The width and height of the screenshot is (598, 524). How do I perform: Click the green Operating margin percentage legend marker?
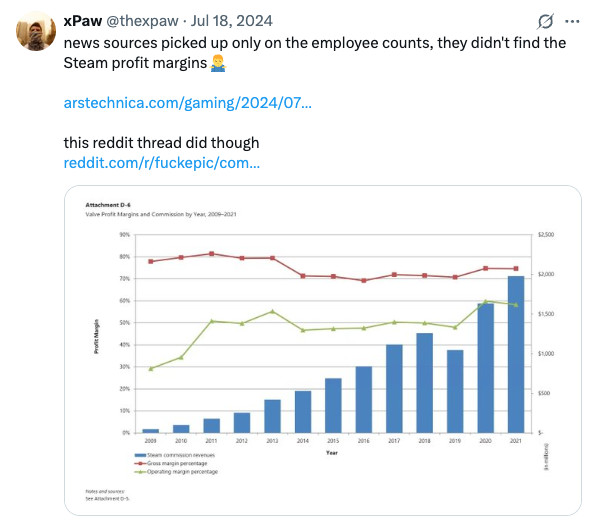[140, 472]
